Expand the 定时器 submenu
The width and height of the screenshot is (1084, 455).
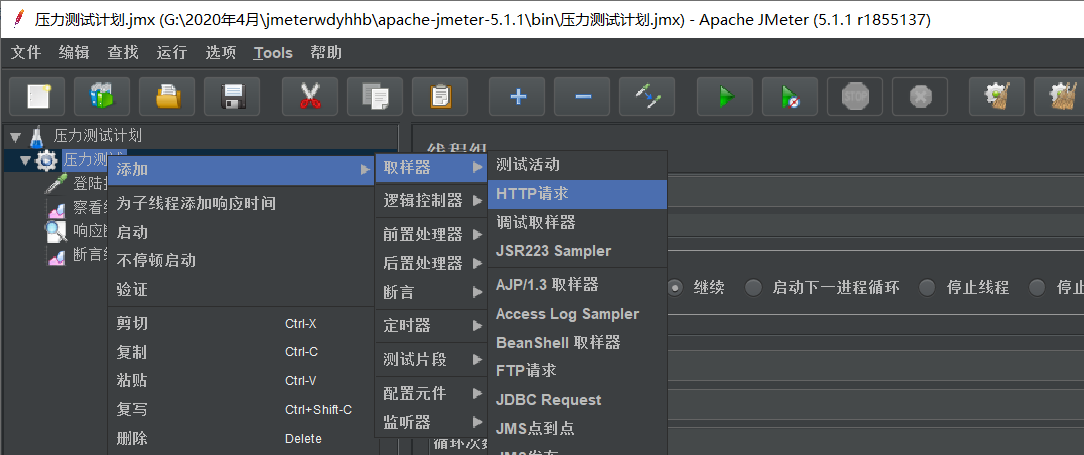pos(431,325)
